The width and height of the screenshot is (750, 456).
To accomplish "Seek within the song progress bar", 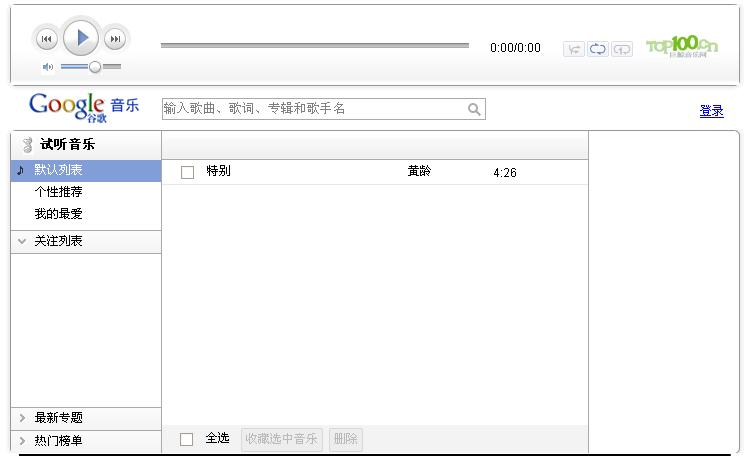I will coord(315,45).
